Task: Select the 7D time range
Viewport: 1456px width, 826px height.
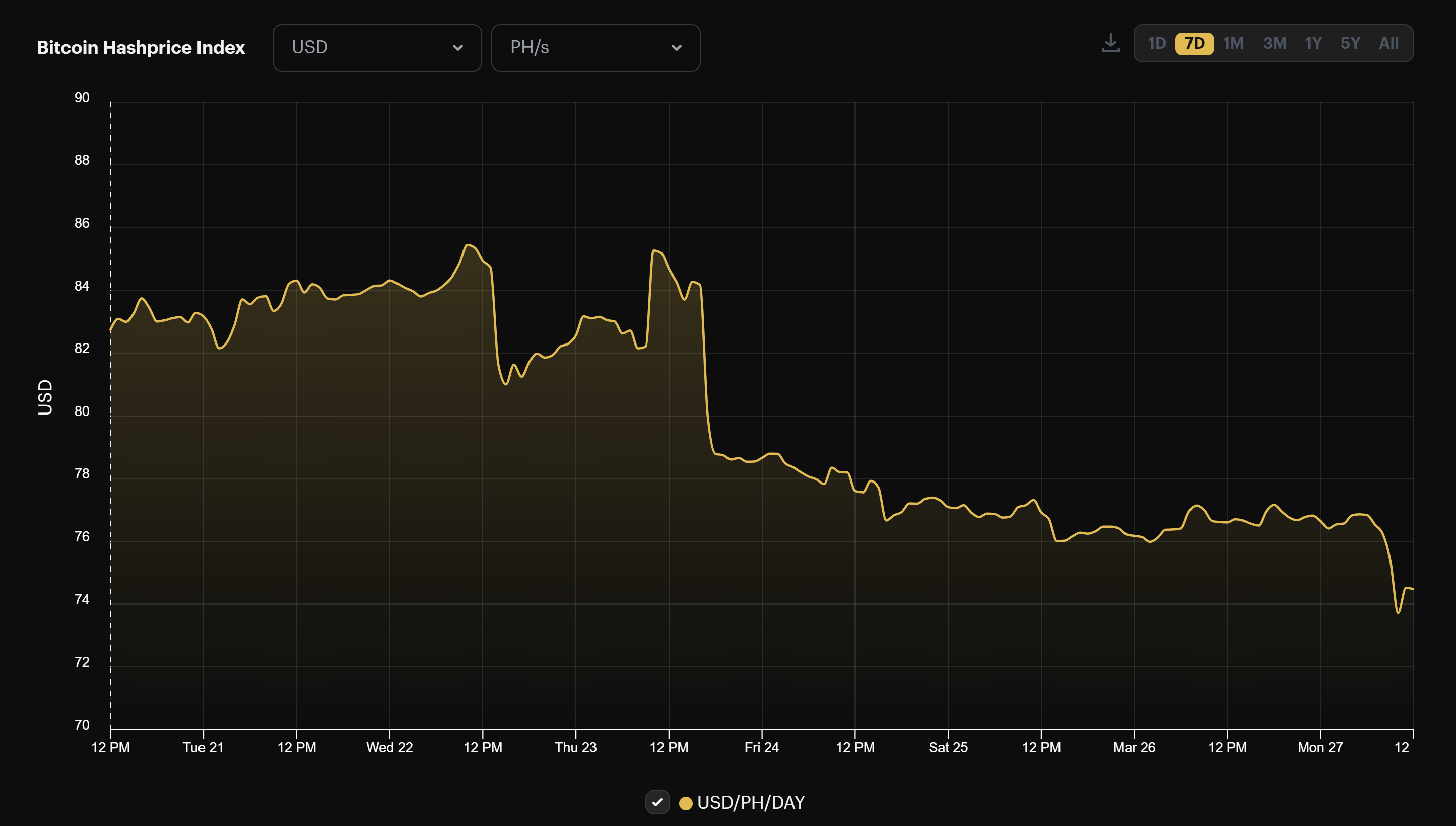Action: tap(1194, 44)
